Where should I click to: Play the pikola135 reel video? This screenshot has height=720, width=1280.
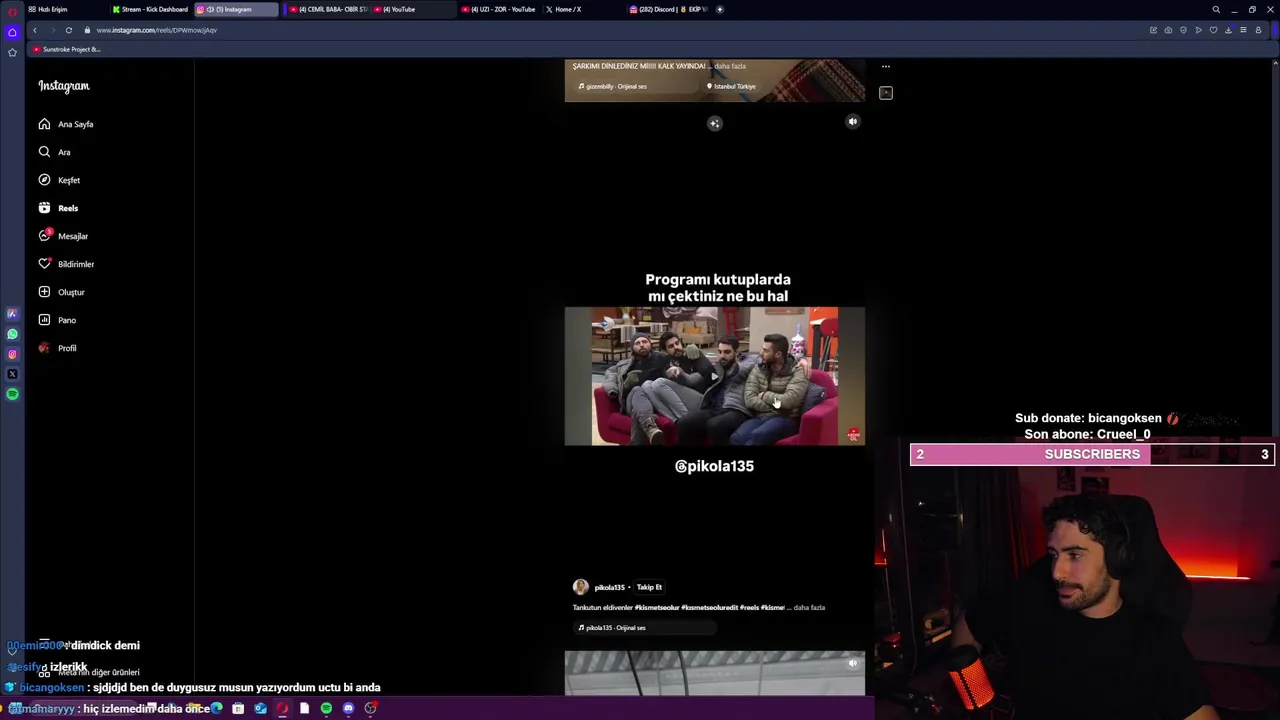pyautogui.click(x=715, y=376)
